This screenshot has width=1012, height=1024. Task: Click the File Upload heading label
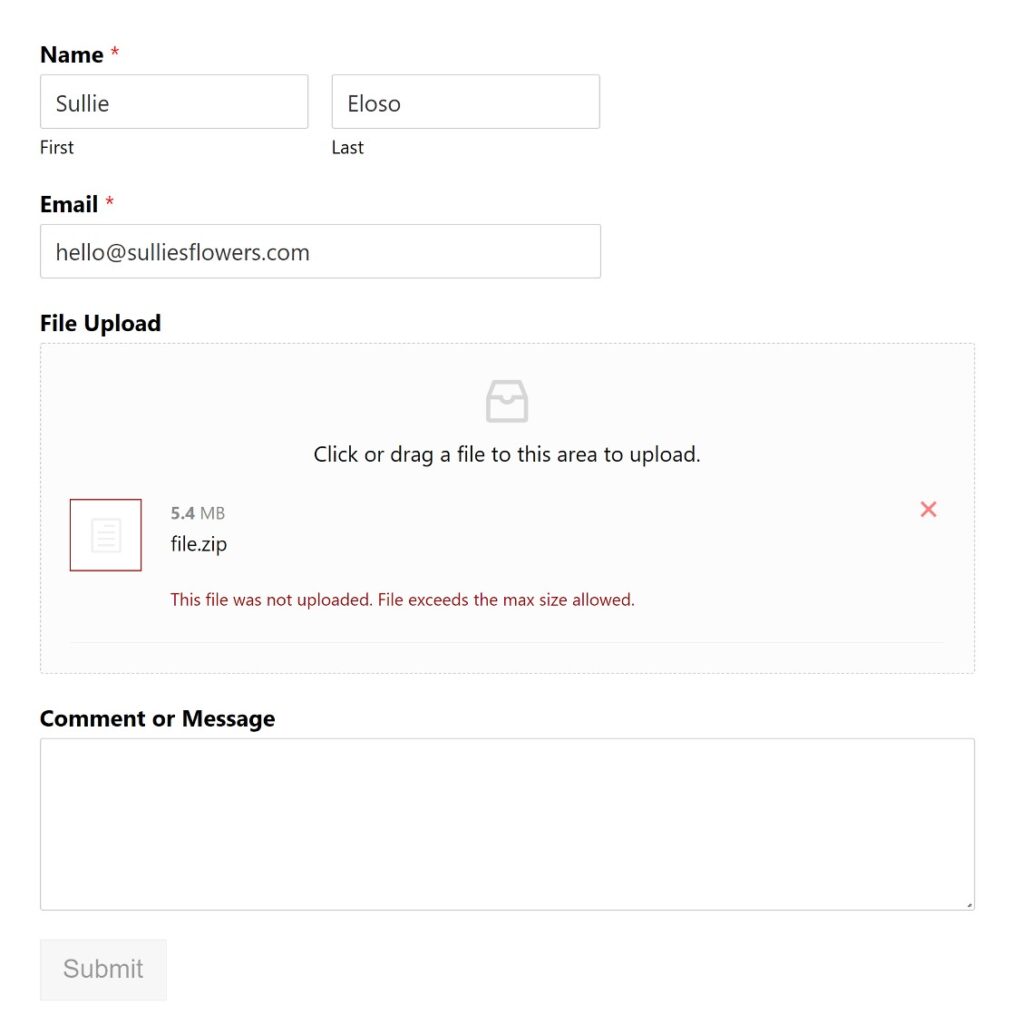click(x=100, y=323)
